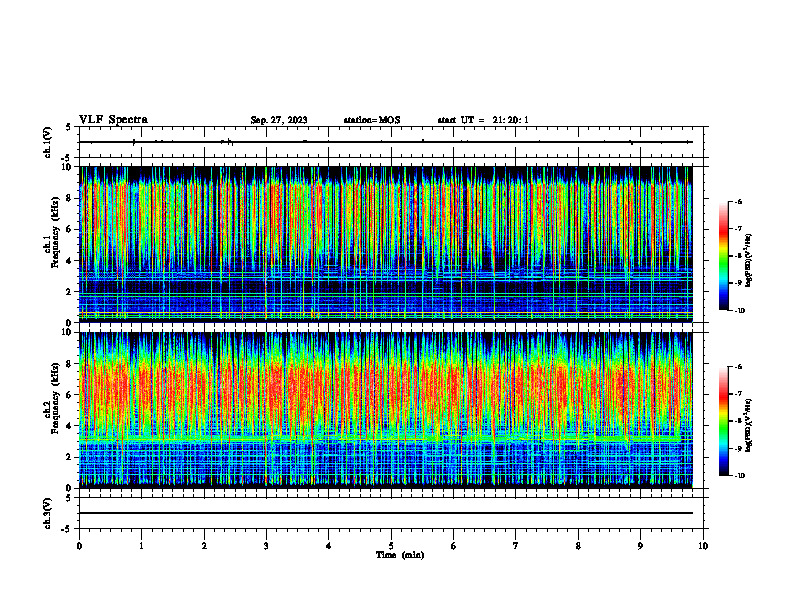Click the ch.2 color bar '-10' label

tap(740, 475)
